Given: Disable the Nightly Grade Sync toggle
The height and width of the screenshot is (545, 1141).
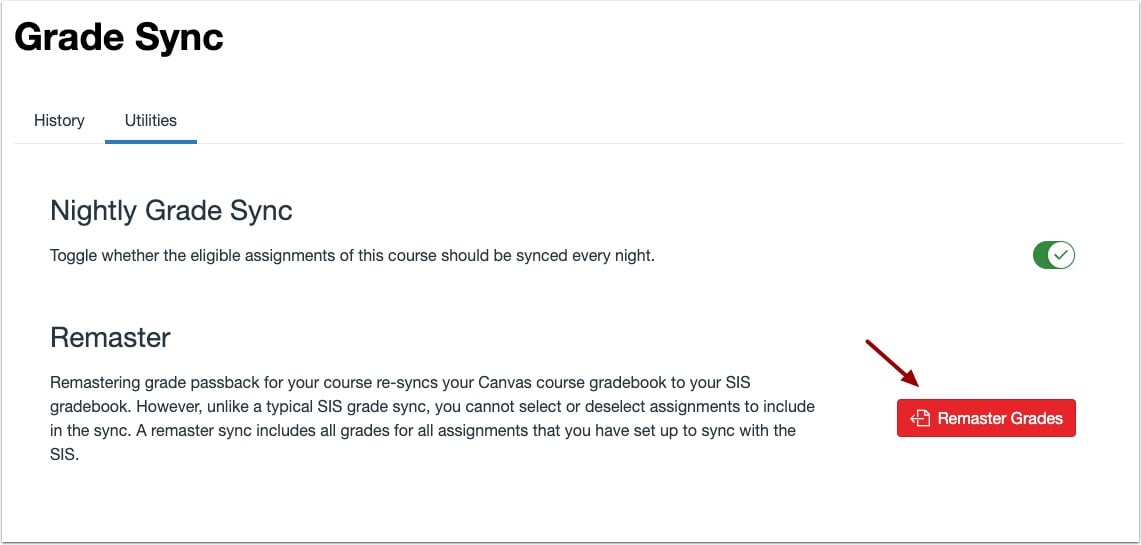Looking at the screenshot, I should point(1053,255).
